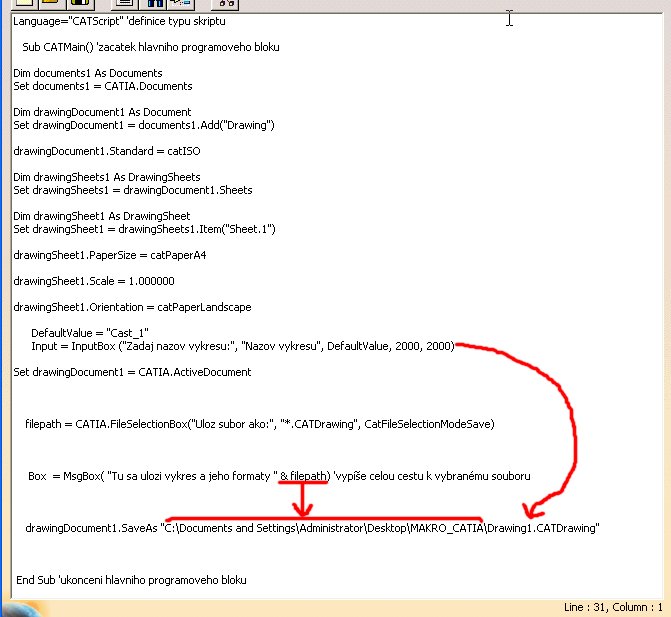Image resolution: width=671 pixels, height=617 pixels.
Task: Click the documents1.Add("Drawing") line
Action: tap(144, 125)
